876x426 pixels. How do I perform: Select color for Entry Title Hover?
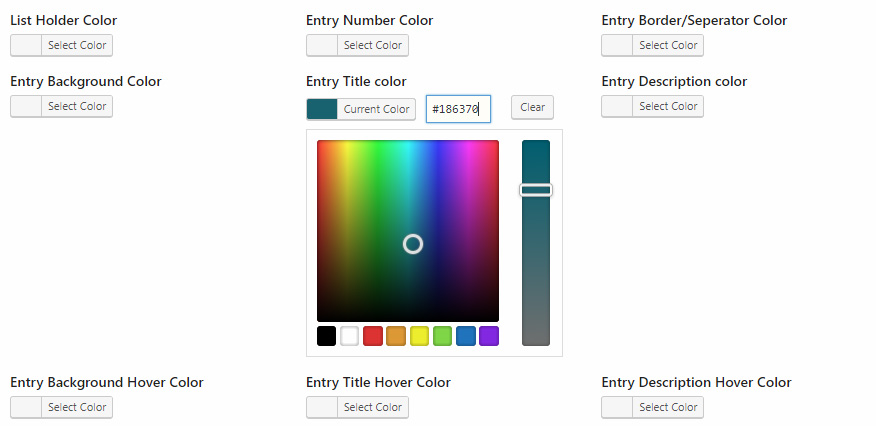(x=357, y=407)
